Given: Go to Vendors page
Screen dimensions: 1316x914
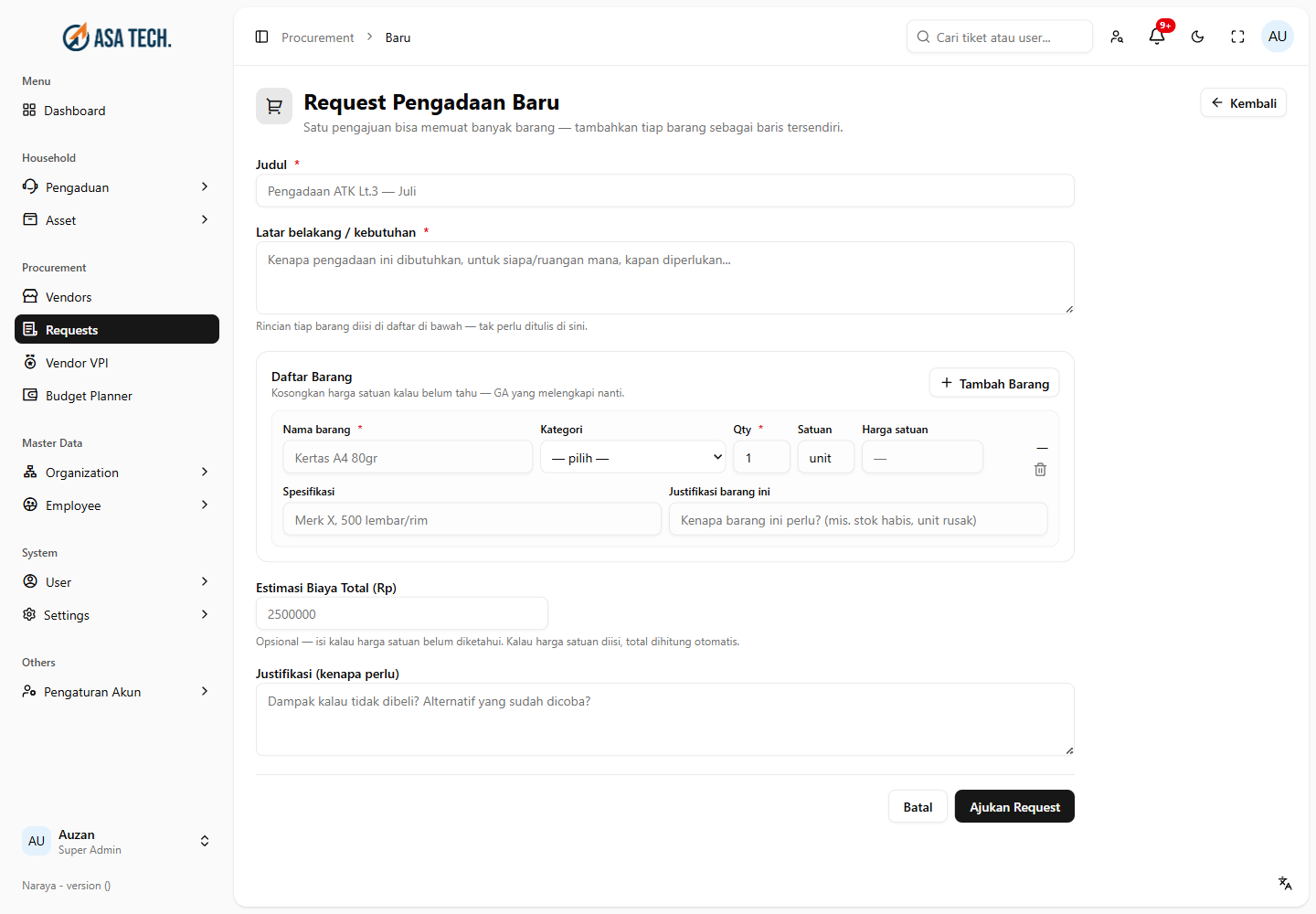Looking at the screenshot, I should [x=117, y=297].
